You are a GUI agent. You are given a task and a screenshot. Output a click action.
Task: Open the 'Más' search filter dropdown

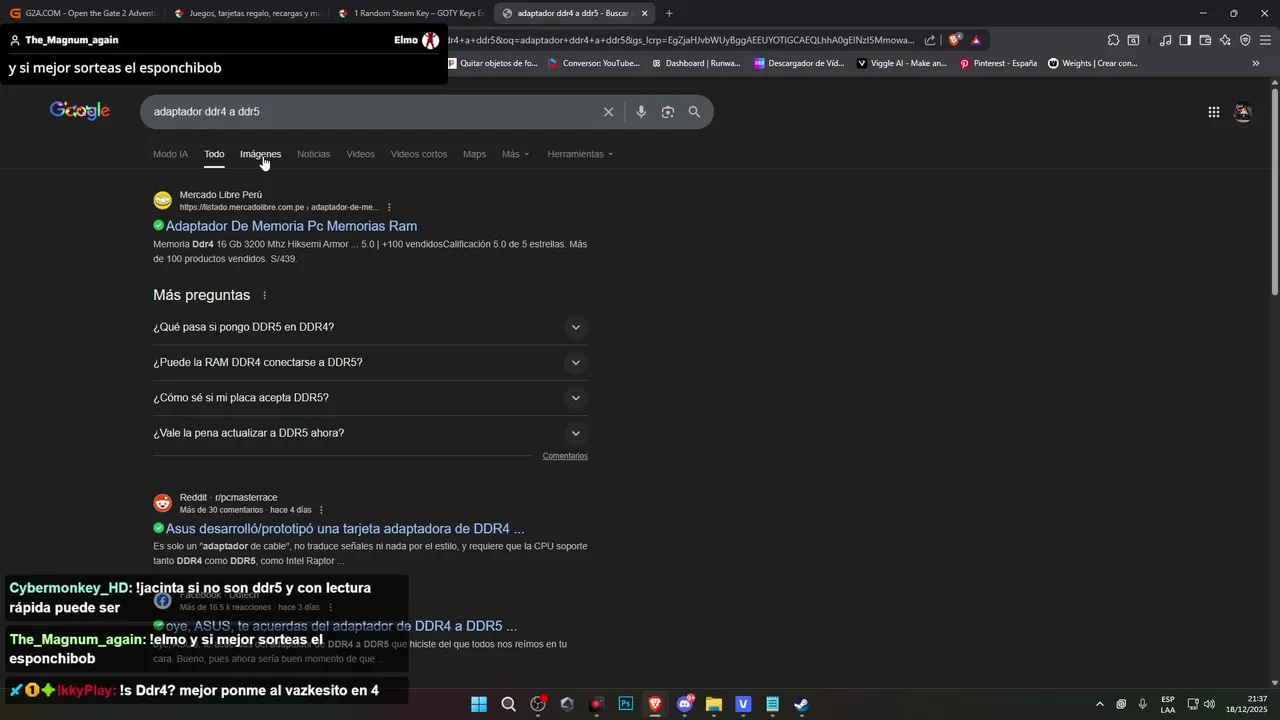pos(515,154)
